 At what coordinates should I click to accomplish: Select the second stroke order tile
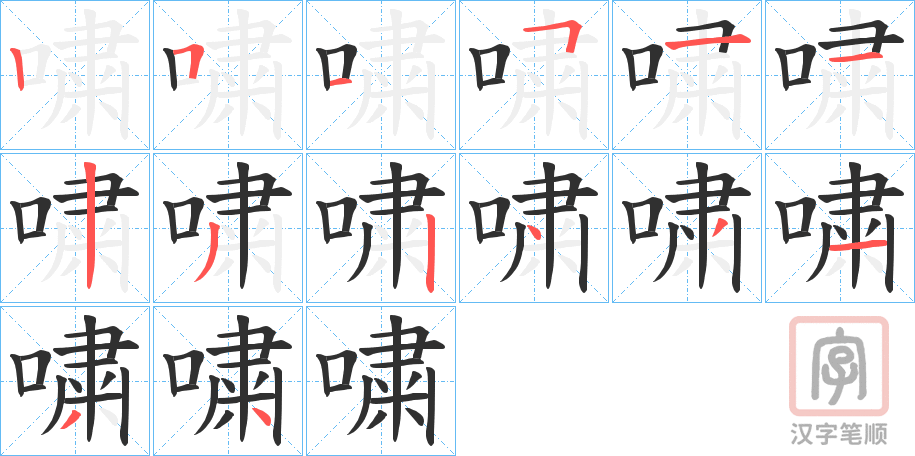tap(228, 75)
